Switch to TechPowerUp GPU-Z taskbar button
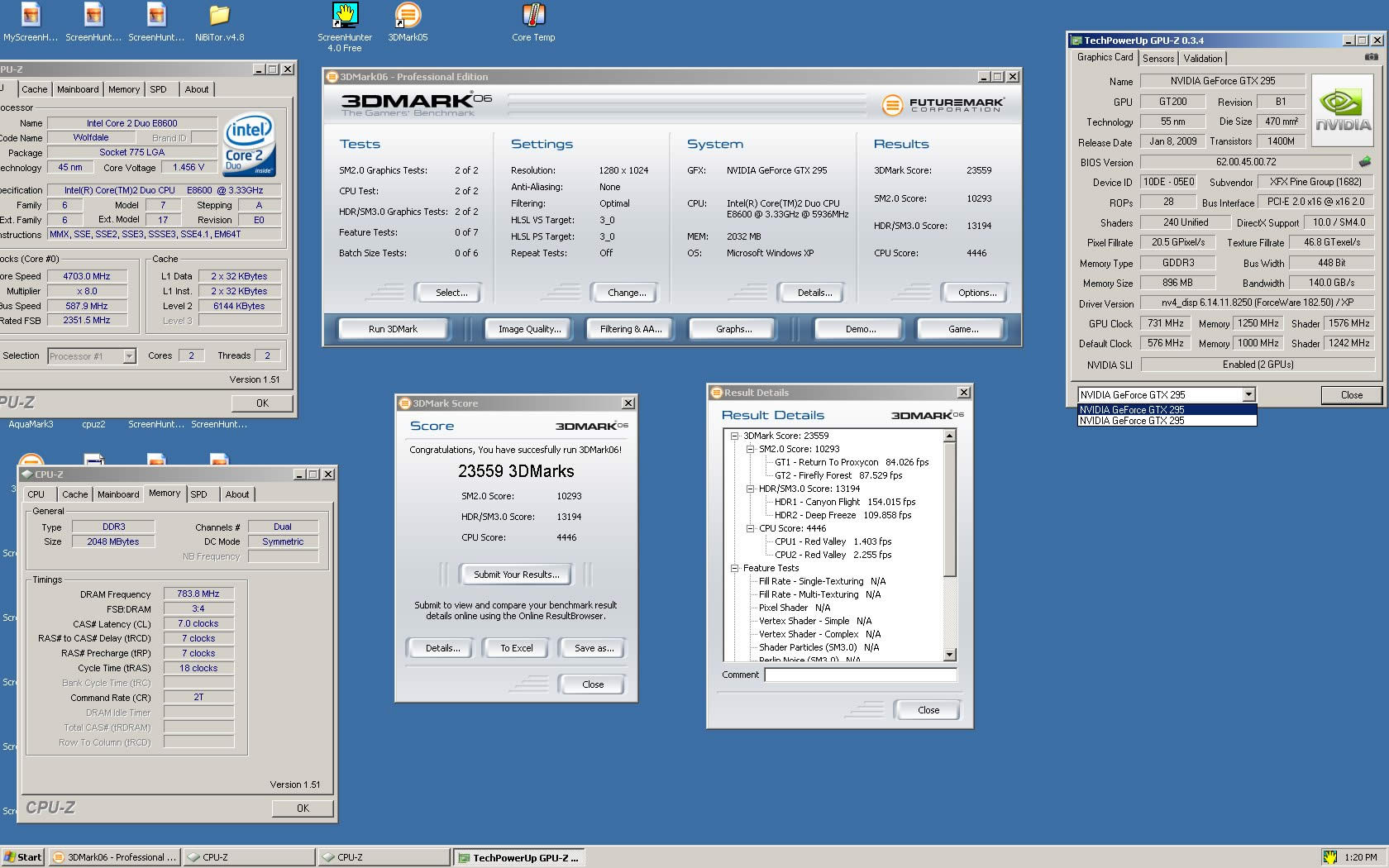 518,857
